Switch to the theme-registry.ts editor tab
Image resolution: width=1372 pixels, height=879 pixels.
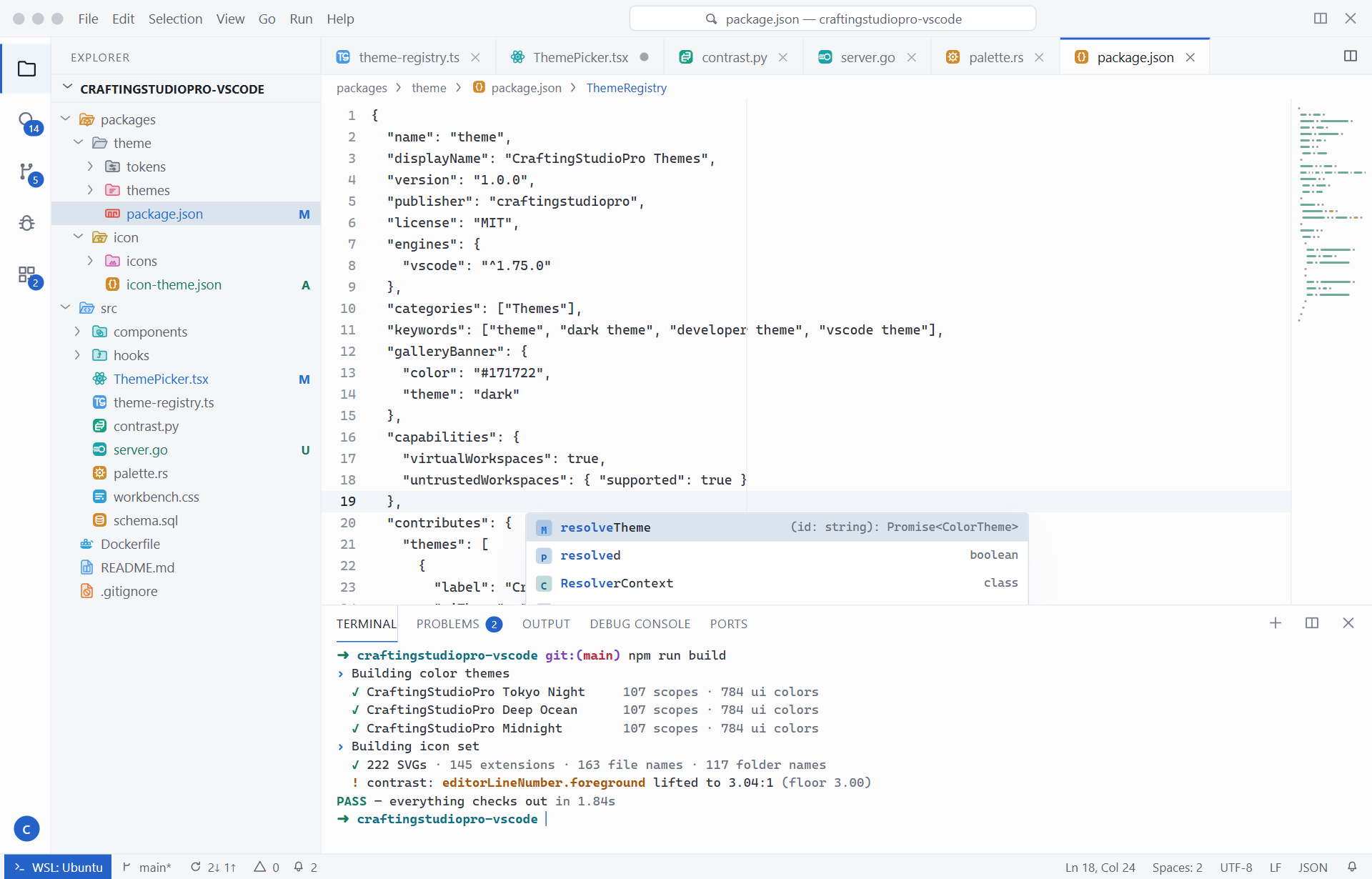click(x=409, y=57)
